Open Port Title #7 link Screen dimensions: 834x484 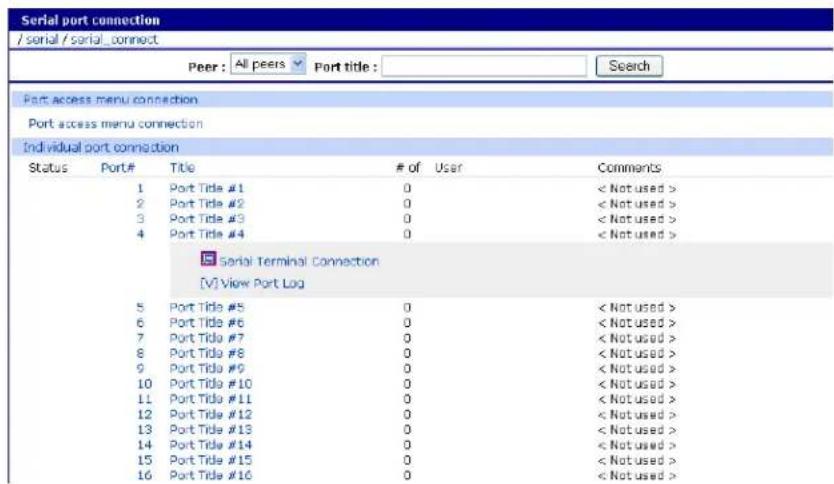[207, 338]
